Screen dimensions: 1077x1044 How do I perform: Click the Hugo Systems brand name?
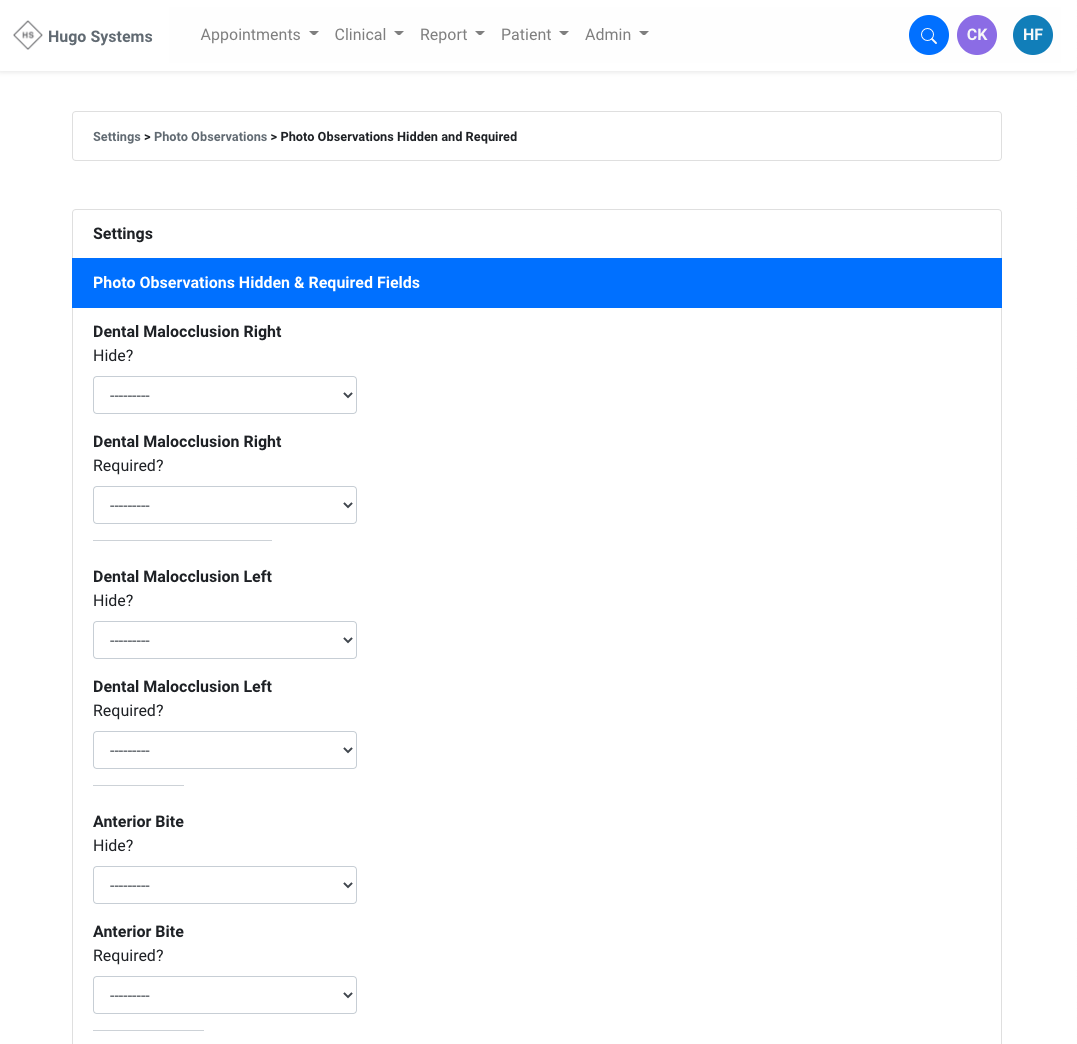(100, 37)
